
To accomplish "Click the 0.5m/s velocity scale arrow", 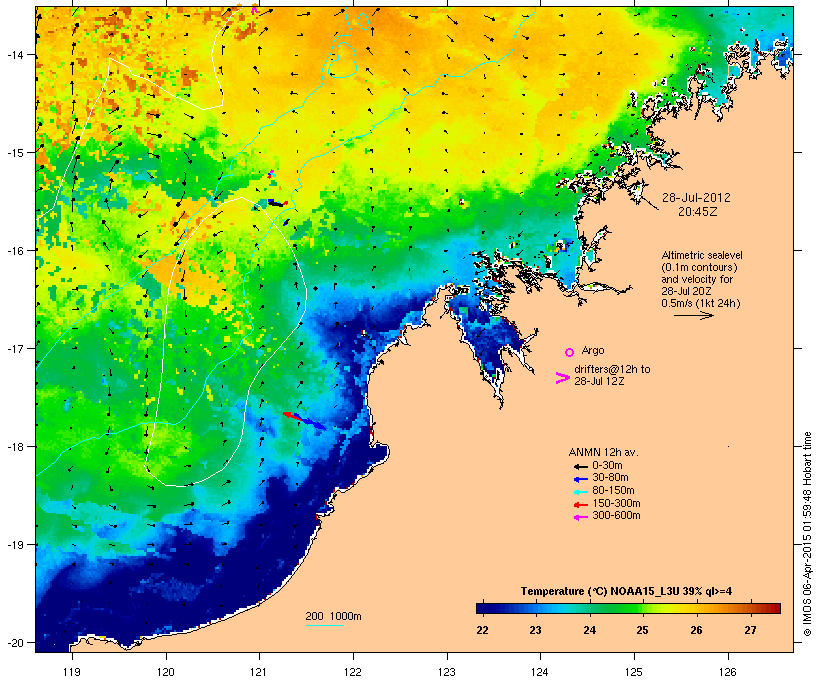I will [x=693, y=315].
